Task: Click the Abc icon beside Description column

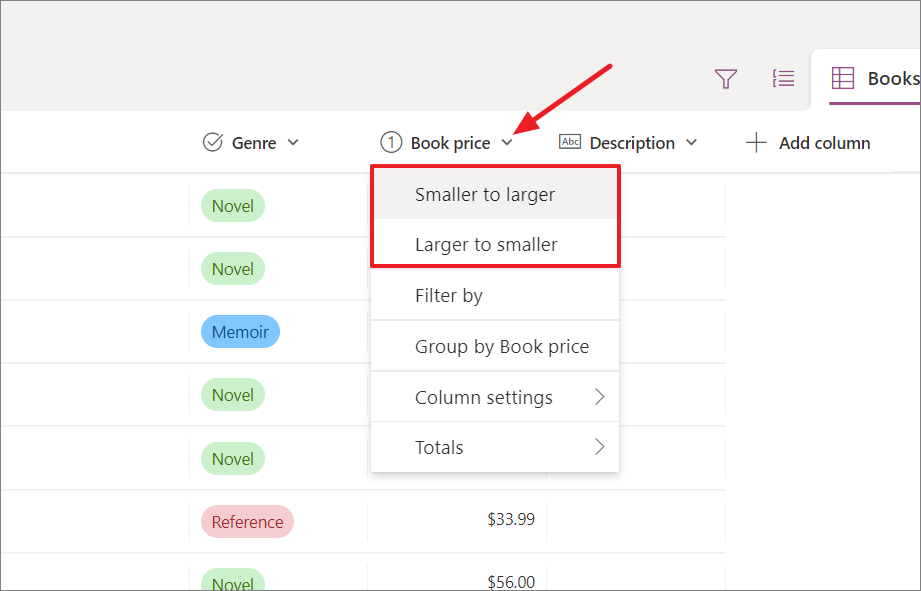Action: [570, 142]
